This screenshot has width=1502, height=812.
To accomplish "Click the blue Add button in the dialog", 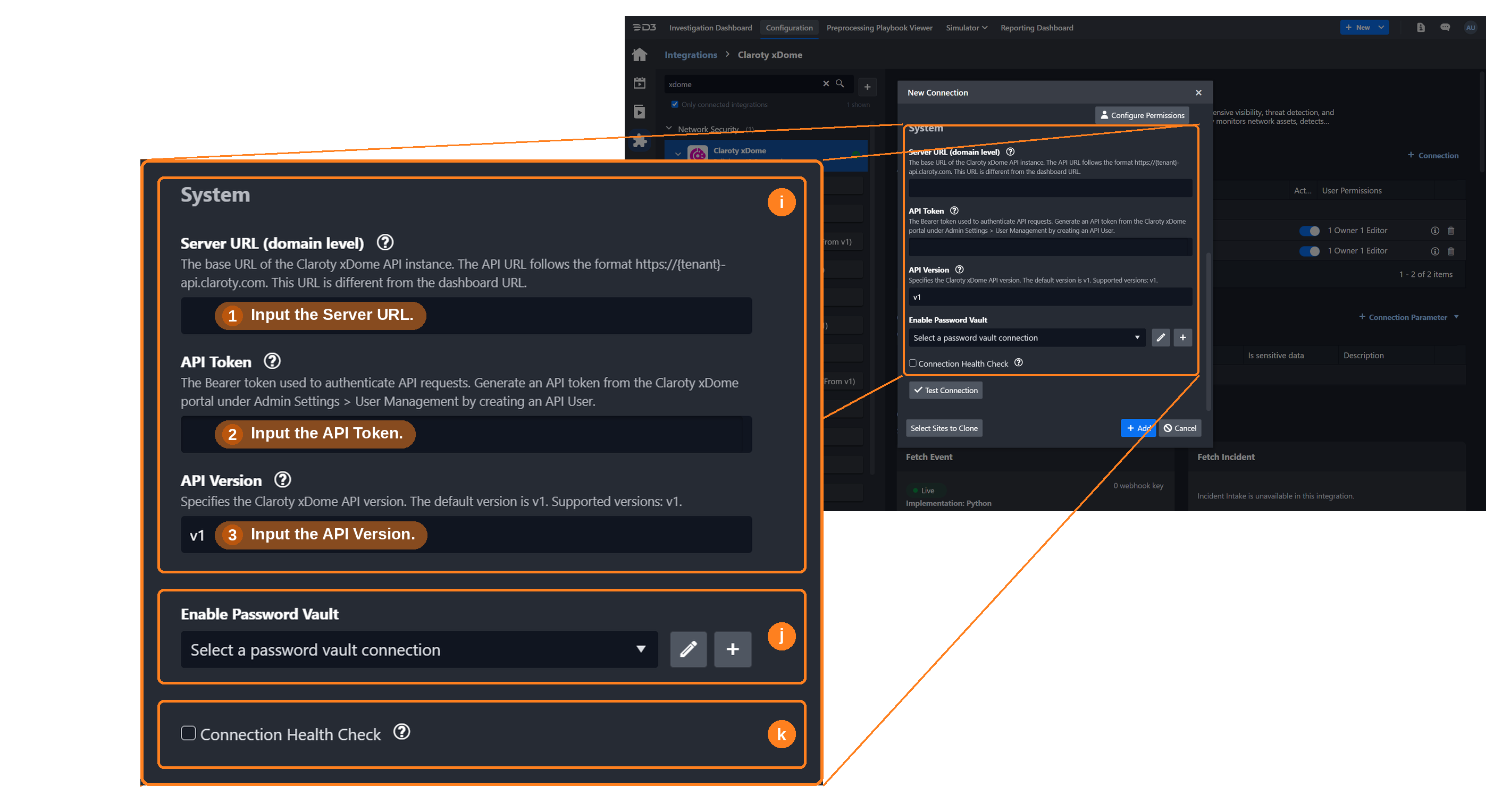I will pyautogui.click(x=1138, y=428).
